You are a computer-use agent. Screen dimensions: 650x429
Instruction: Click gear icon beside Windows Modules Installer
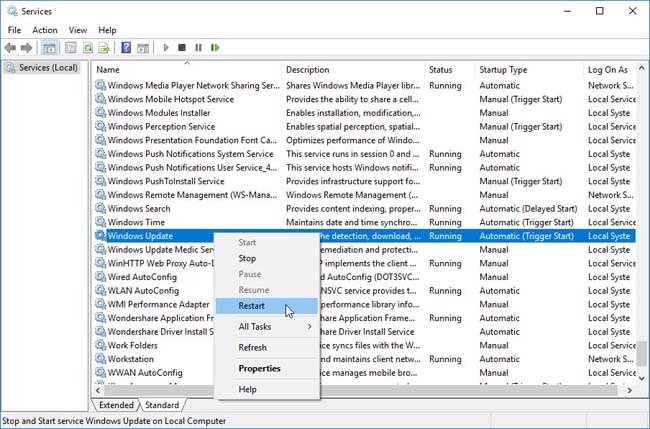(x=100, y=112)
